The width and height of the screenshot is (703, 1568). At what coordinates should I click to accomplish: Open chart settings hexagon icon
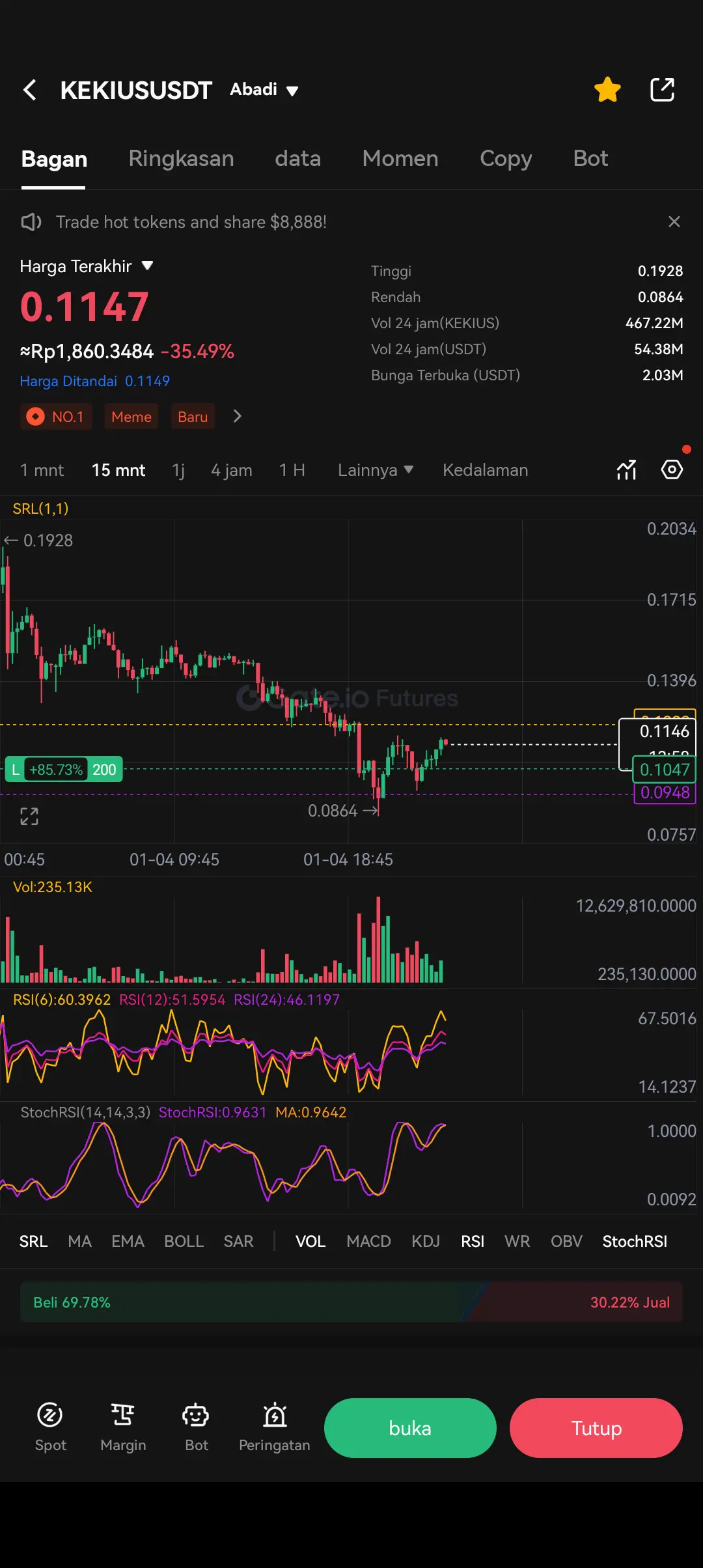(672, 469)
